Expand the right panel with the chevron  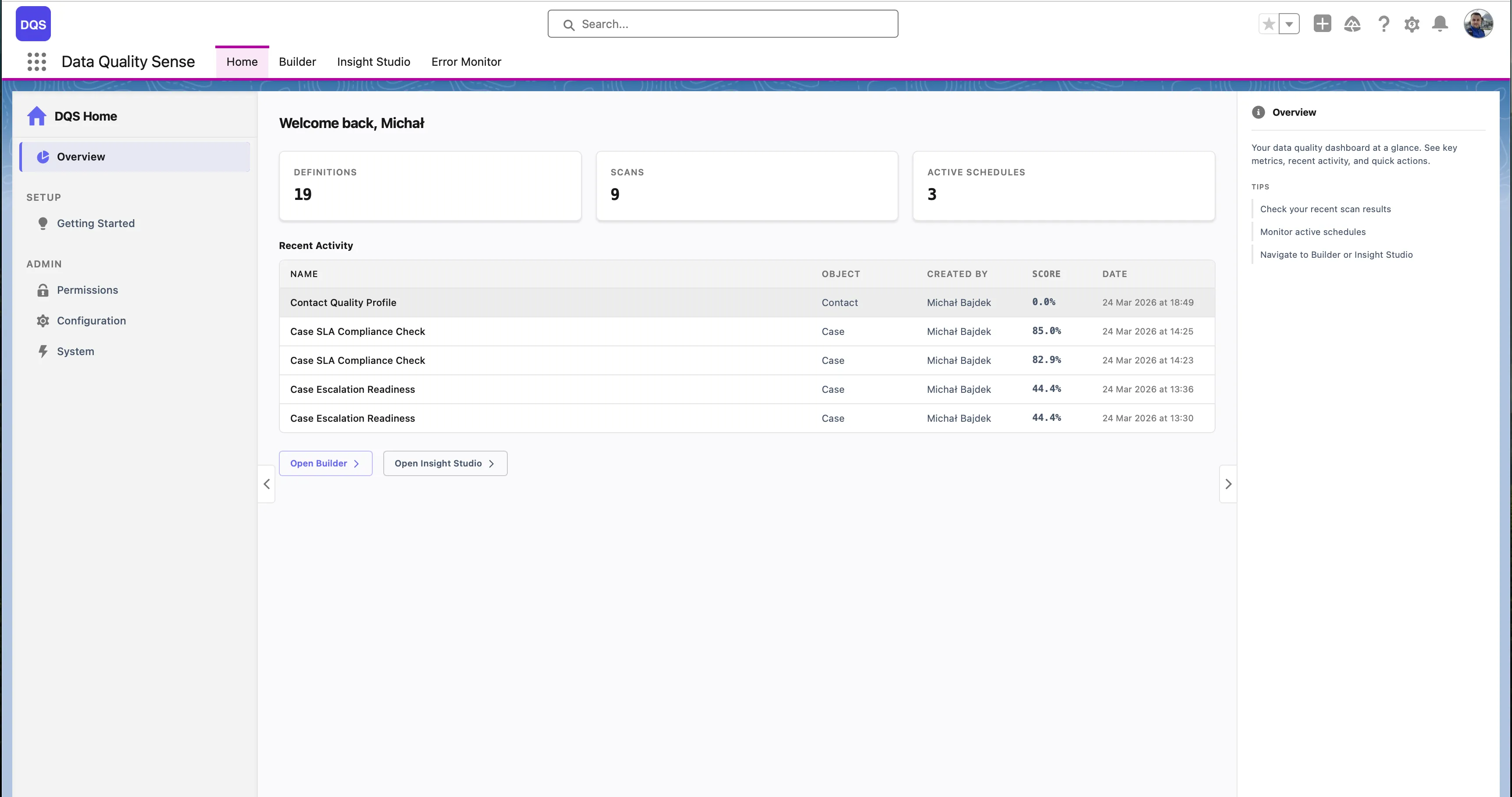click(1228, 484)
